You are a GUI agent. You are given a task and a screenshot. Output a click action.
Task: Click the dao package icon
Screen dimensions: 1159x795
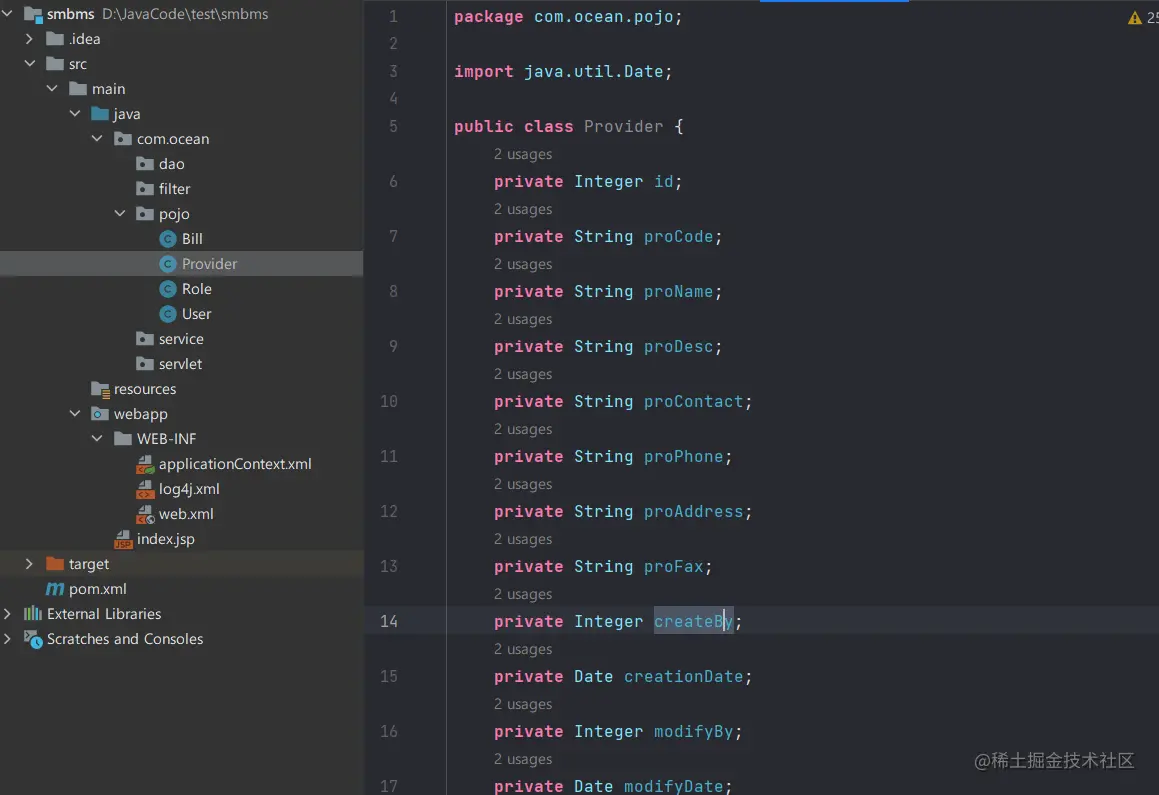tap(145, 164)
